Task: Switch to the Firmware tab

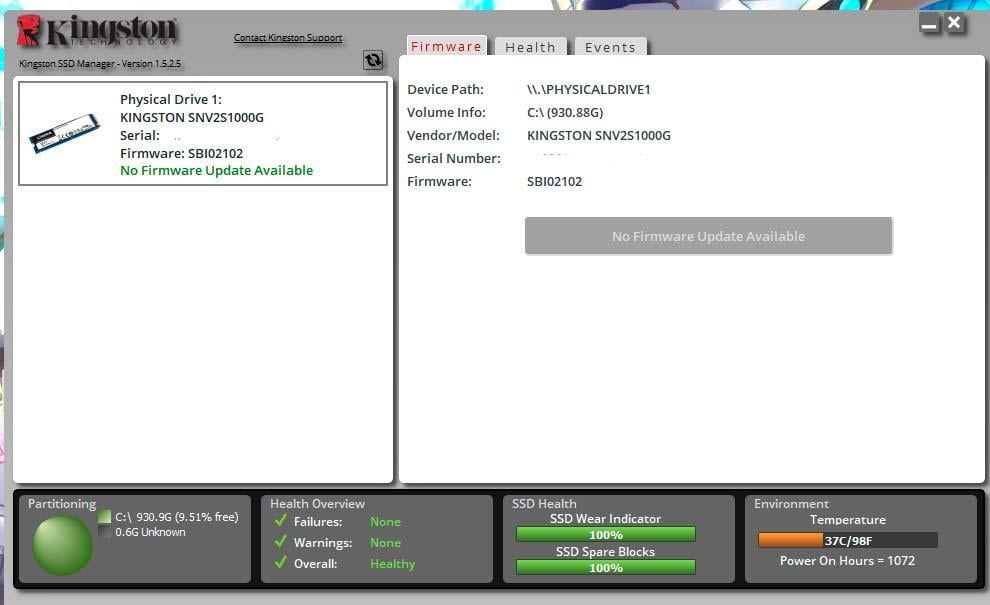Action: pos(446,46)
